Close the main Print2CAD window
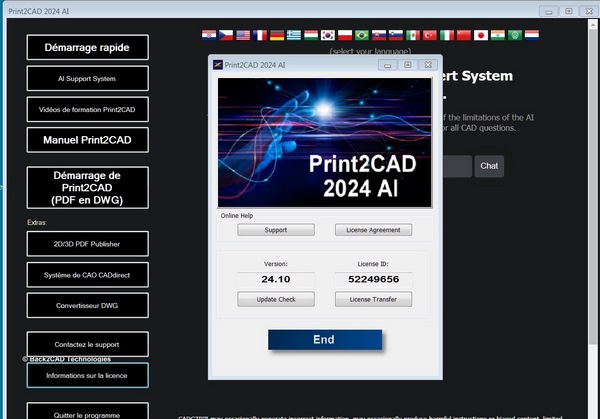The width and height of the screenshot is (600, 419). click(589, 11)
